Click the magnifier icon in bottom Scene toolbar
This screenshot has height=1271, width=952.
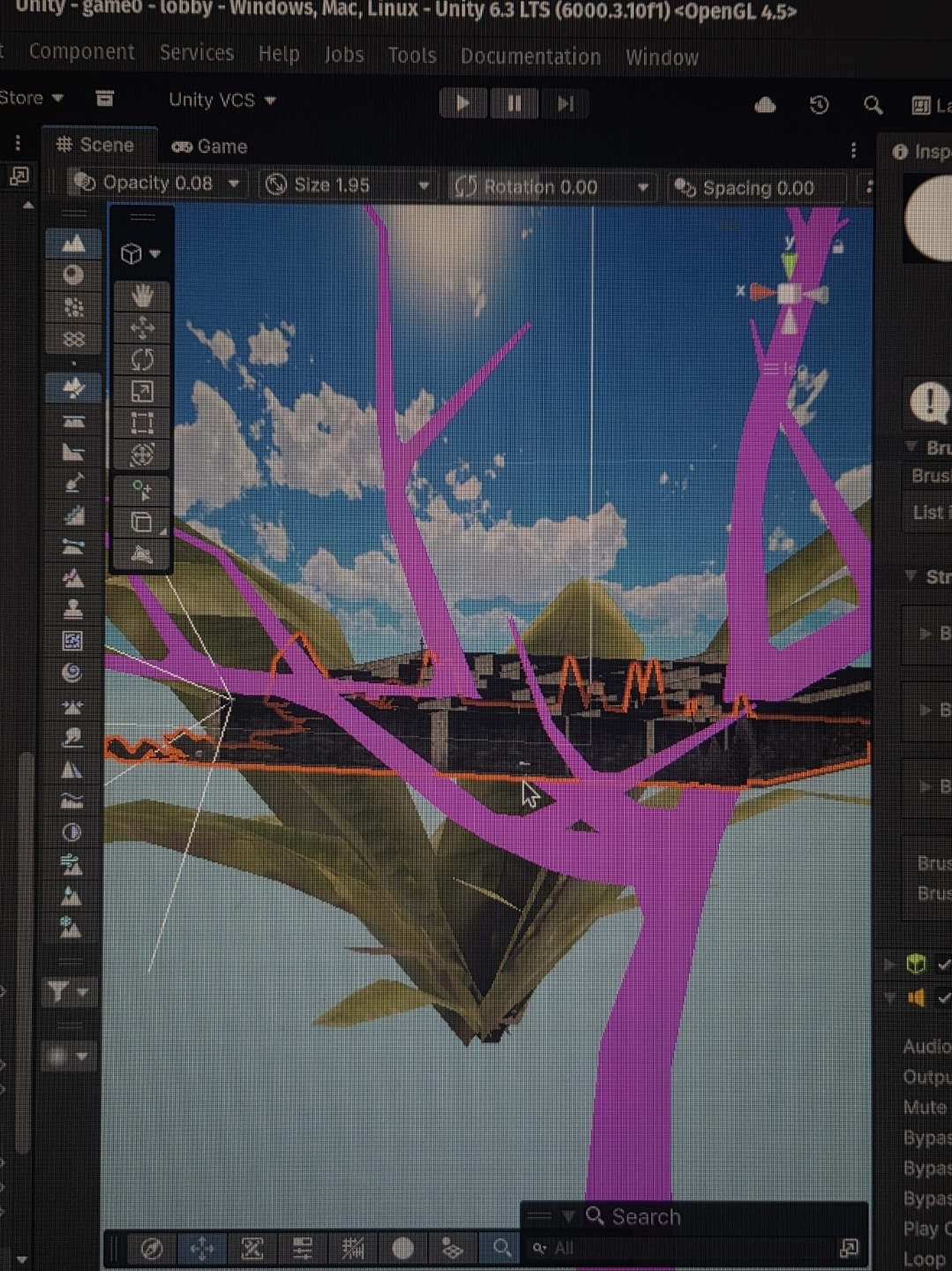coord(501,1248)
